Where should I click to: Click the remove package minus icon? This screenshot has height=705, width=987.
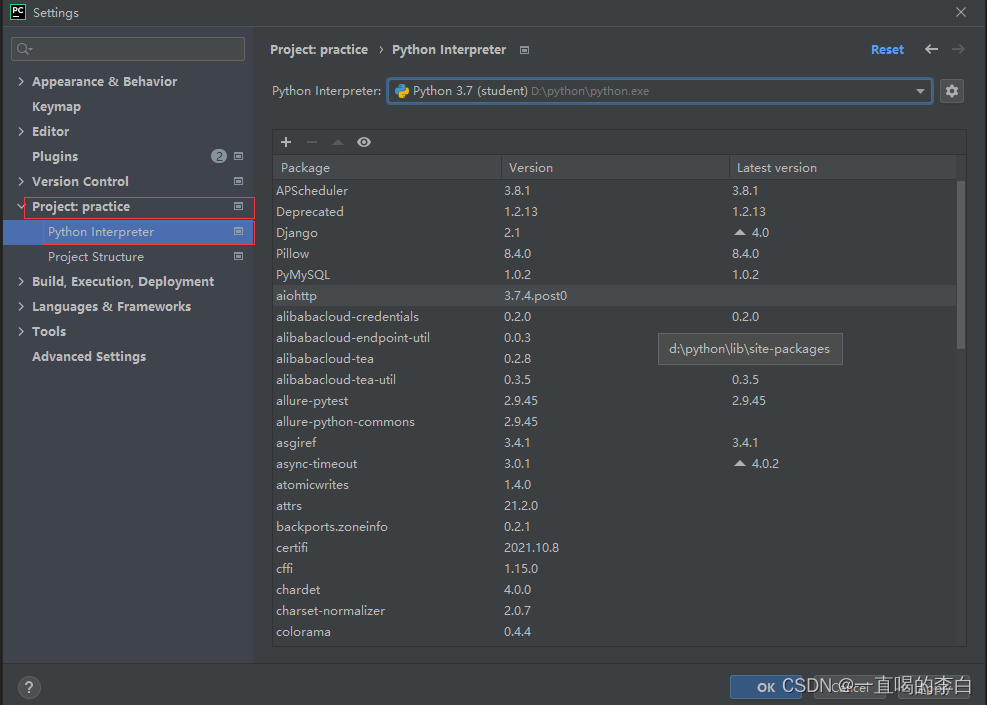click(x=312, y=142)
